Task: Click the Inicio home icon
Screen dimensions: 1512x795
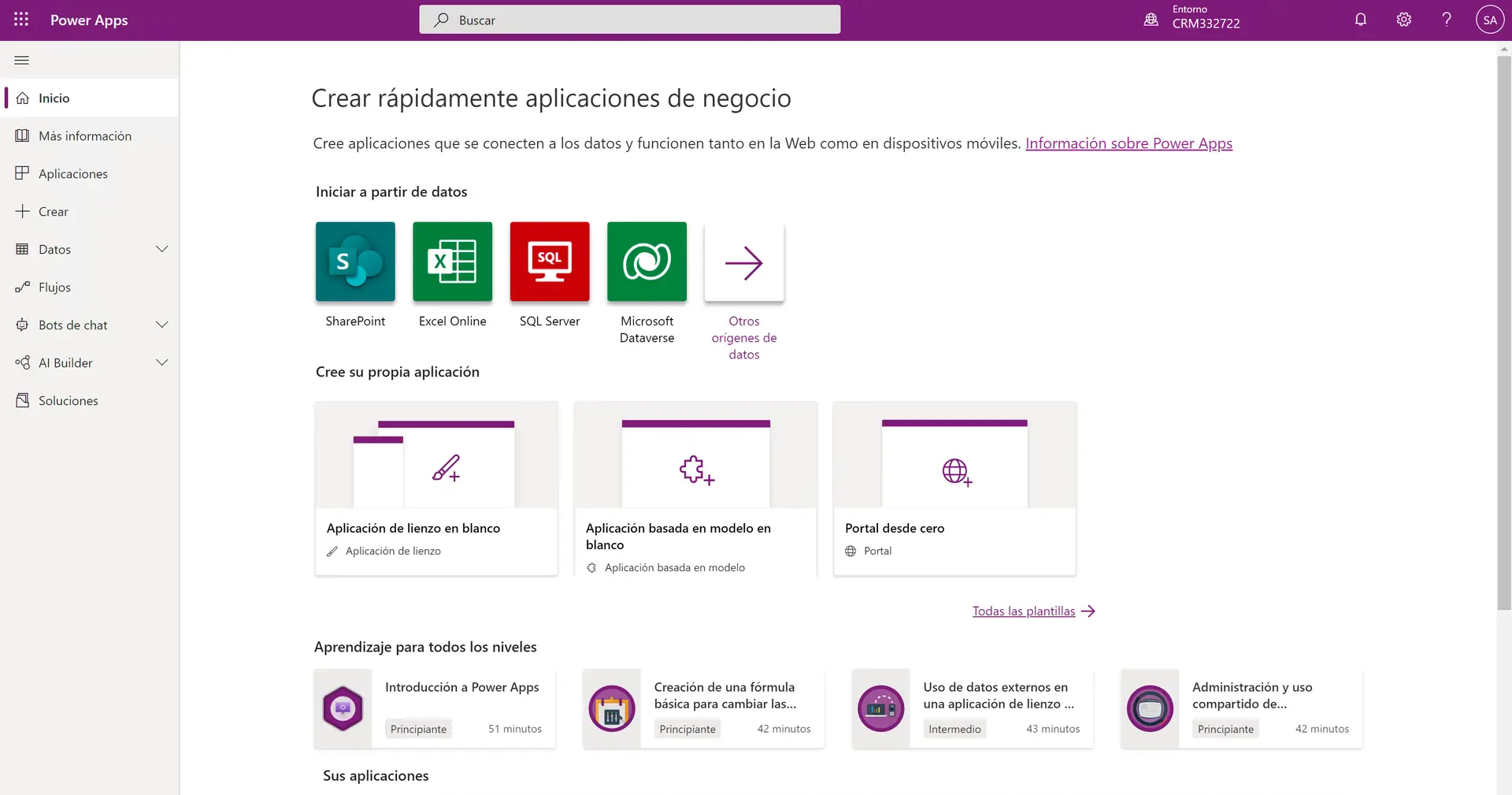Action: pos(23,98)
